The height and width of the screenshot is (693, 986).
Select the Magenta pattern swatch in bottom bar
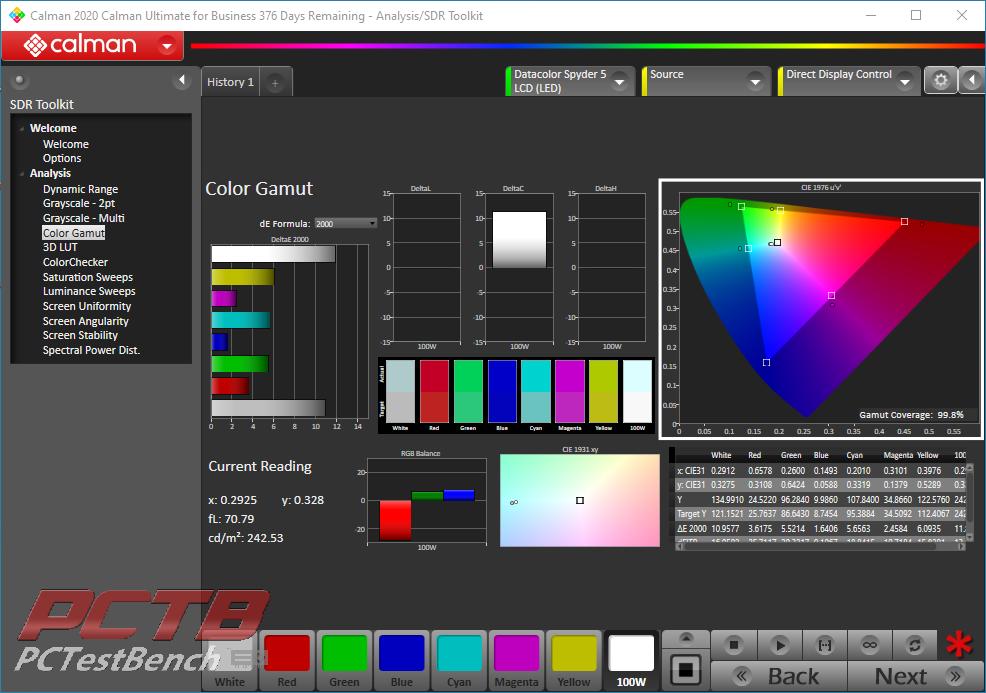tap(516, 660)
